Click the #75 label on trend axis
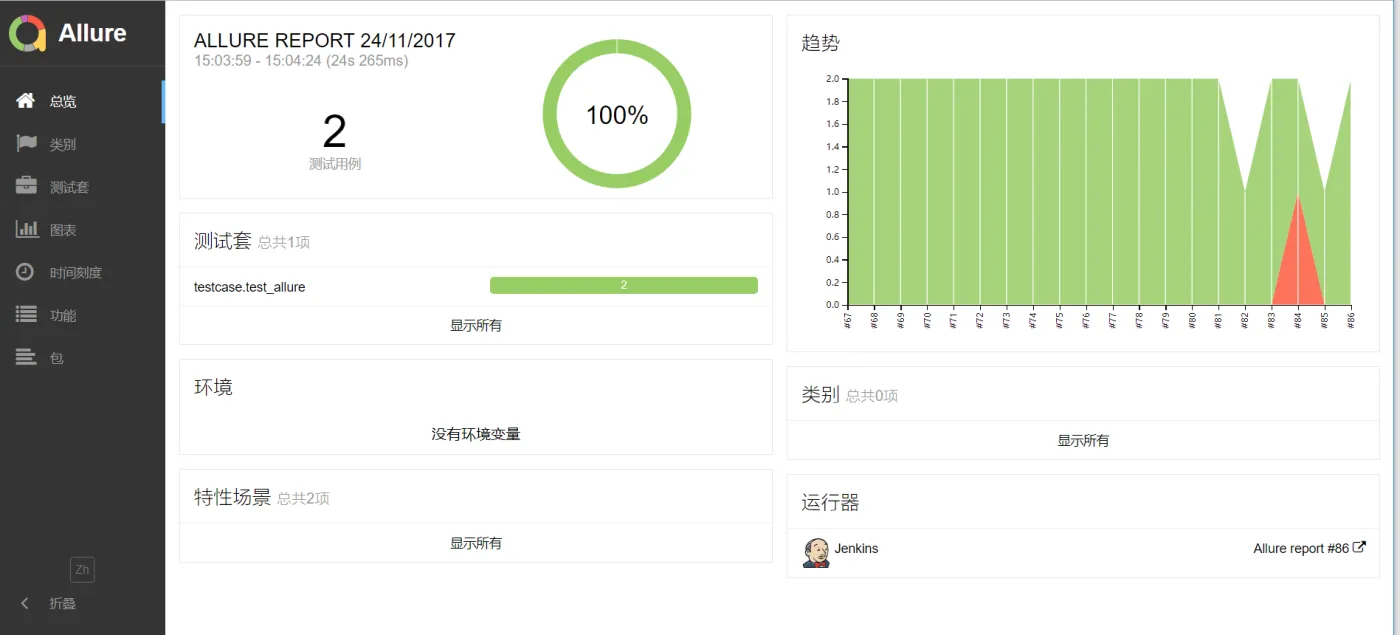 pos(1060,319)
